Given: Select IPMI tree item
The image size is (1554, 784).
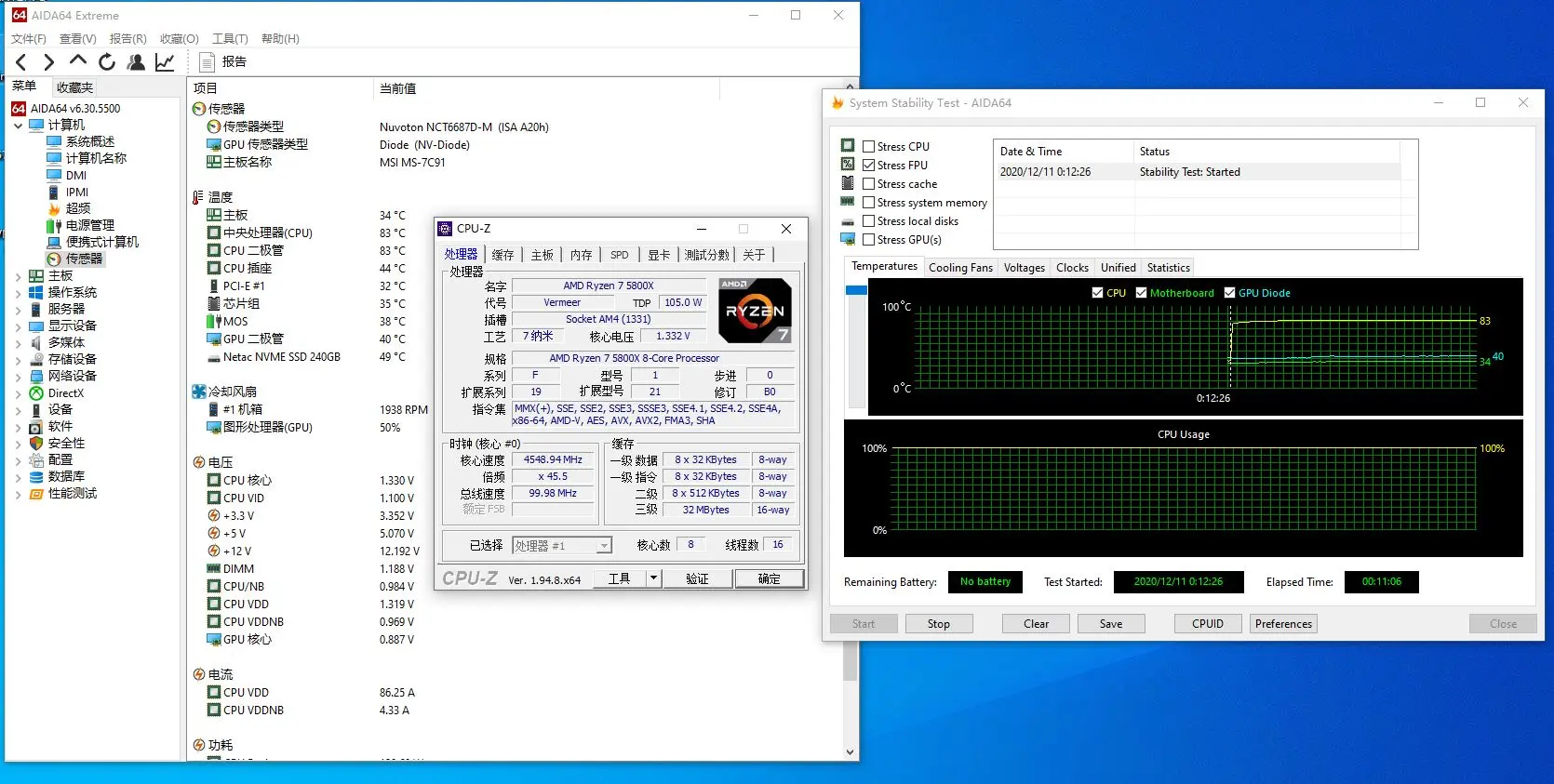Looking at the screenshot, I should pos(77,192).
